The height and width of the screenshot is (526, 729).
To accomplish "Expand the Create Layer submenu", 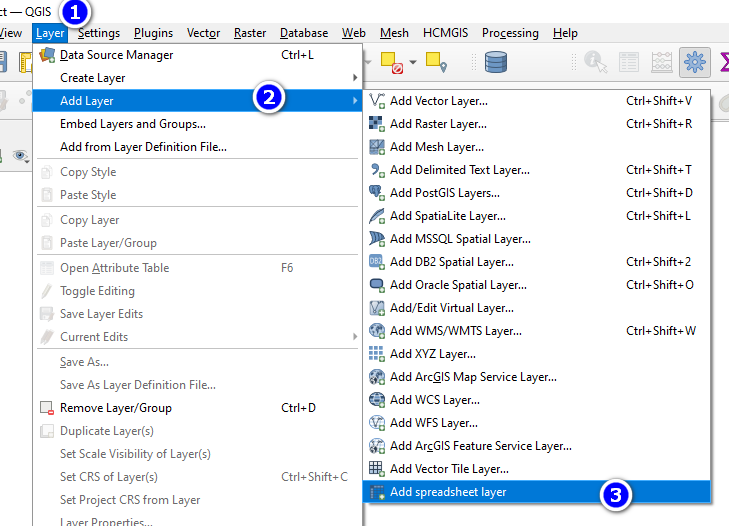I will [x=197, y=78].
